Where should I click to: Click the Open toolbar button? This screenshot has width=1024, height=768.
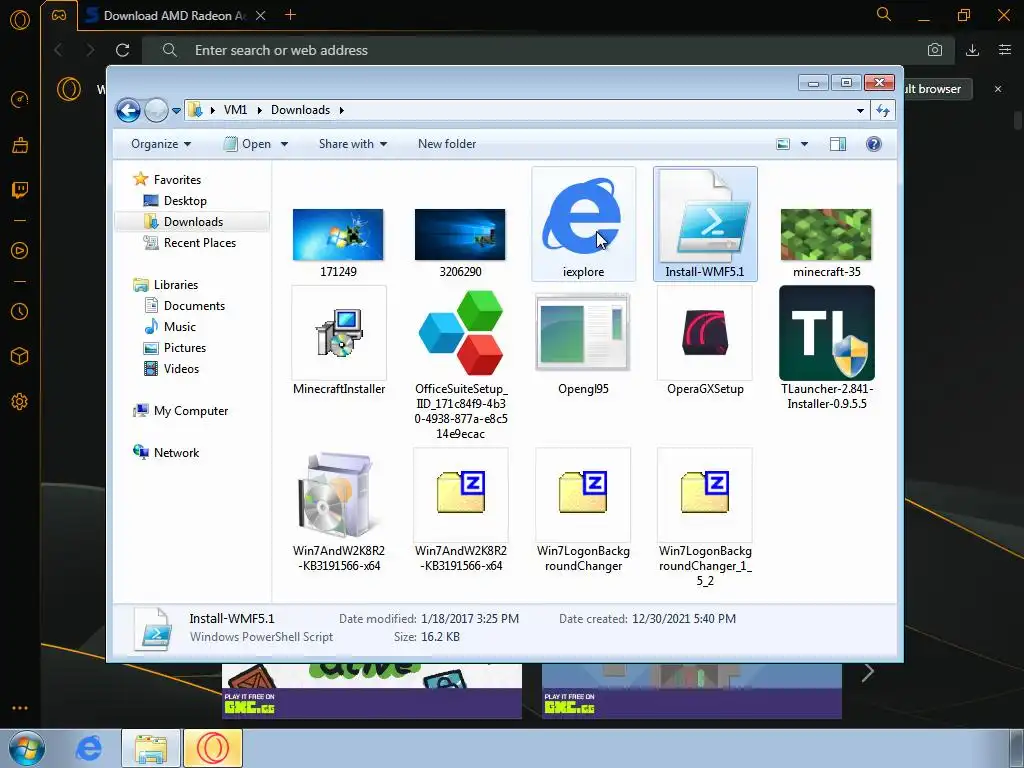pyautogui.click(x=248, y=144)
